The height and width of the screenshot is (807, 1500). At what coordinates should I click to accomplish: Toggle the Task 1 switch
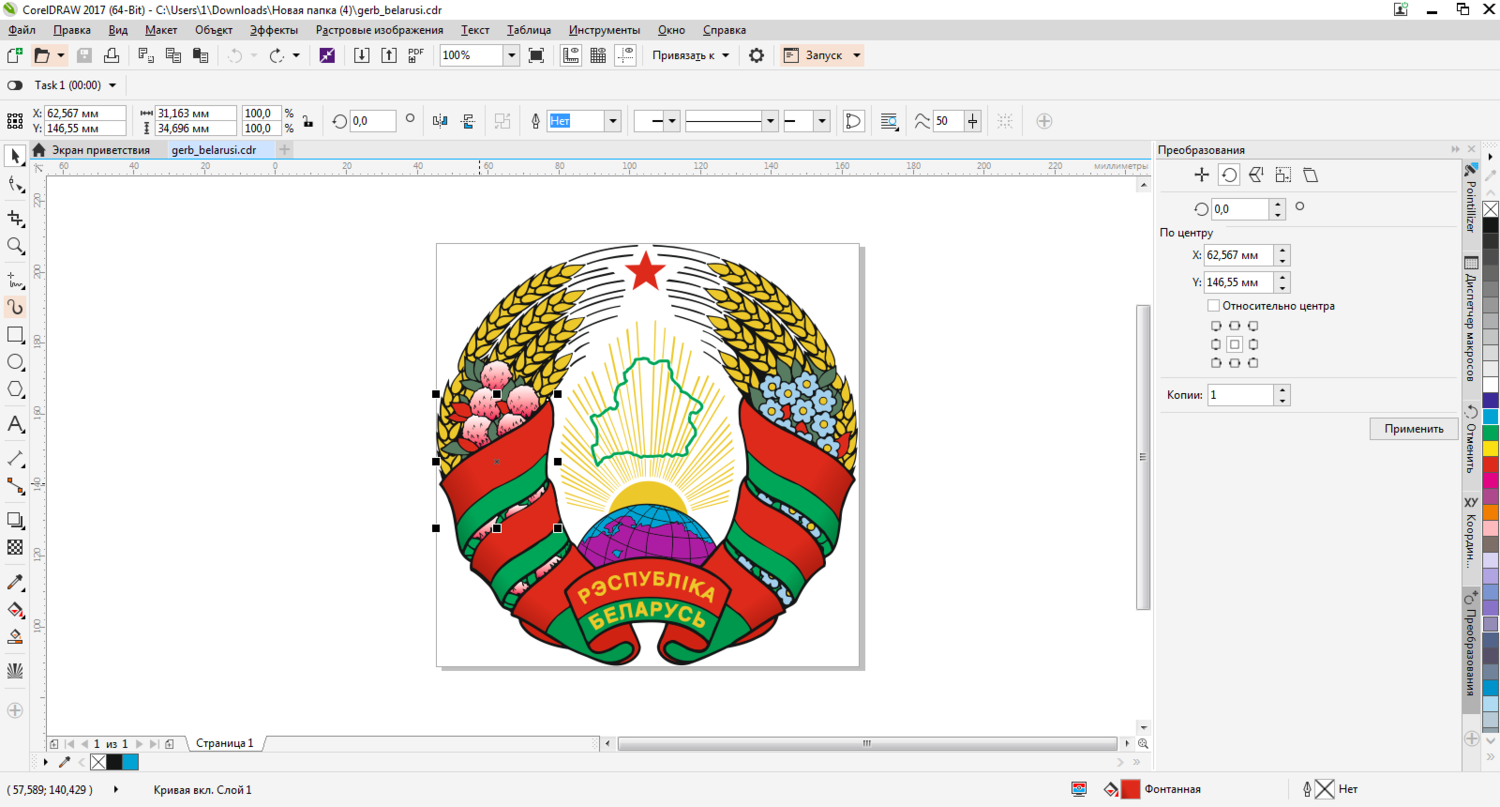click(x=15, y=86)
